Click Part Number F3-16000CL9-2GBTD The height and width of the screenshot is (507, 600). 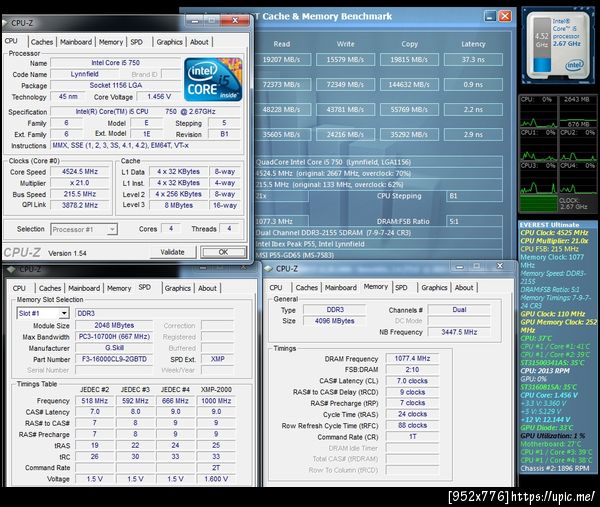tap(114, 359)
